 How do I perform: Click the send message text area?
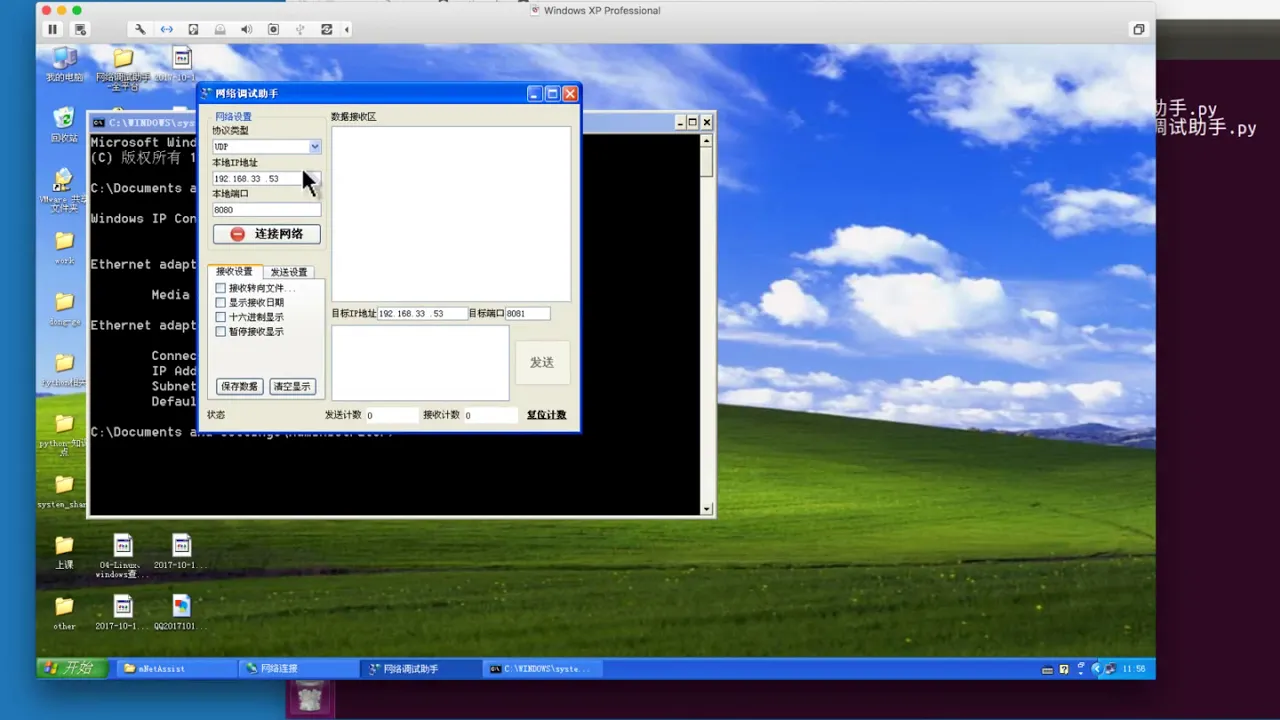[x=420, y=362]
